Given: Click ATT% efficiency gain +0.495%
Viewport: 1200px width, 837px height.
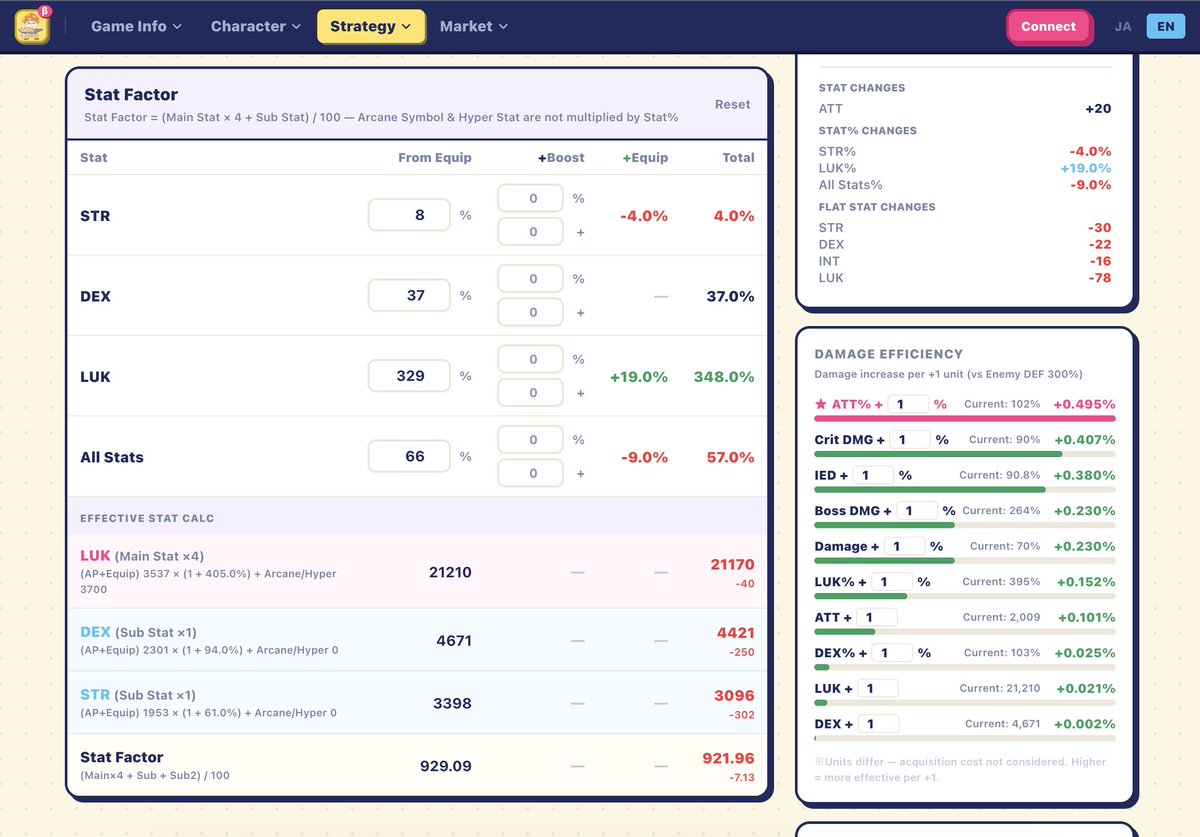Looking at the screenshot, I should (x=1084, y=404).
